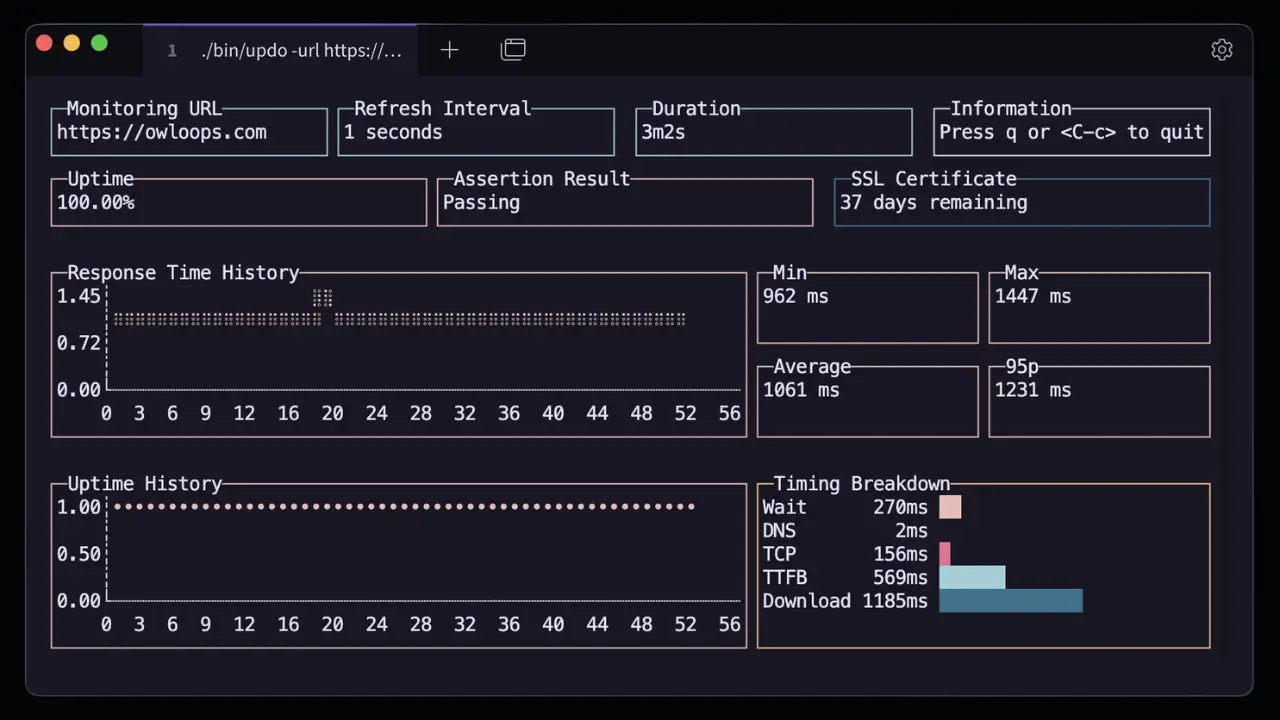
Task: Maximize window using green button
Action: coord(99,43)
